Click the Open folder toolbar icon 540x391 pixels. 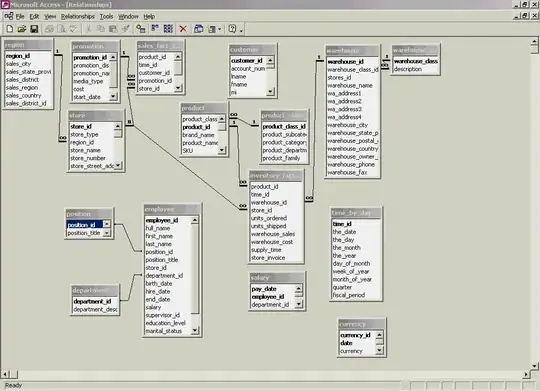tap(22, 29)
